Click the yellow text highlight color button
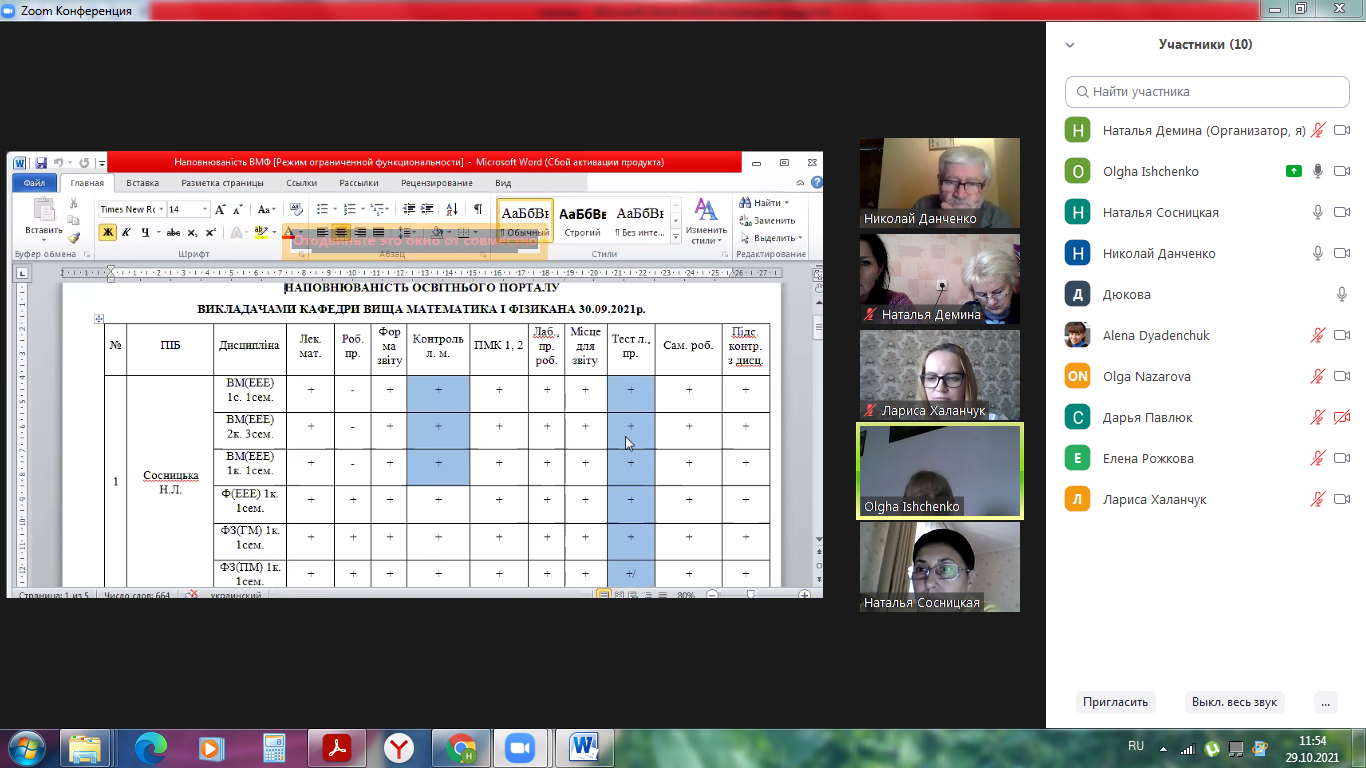Screen dimensions: 1366x768 [x=259, y=232]
